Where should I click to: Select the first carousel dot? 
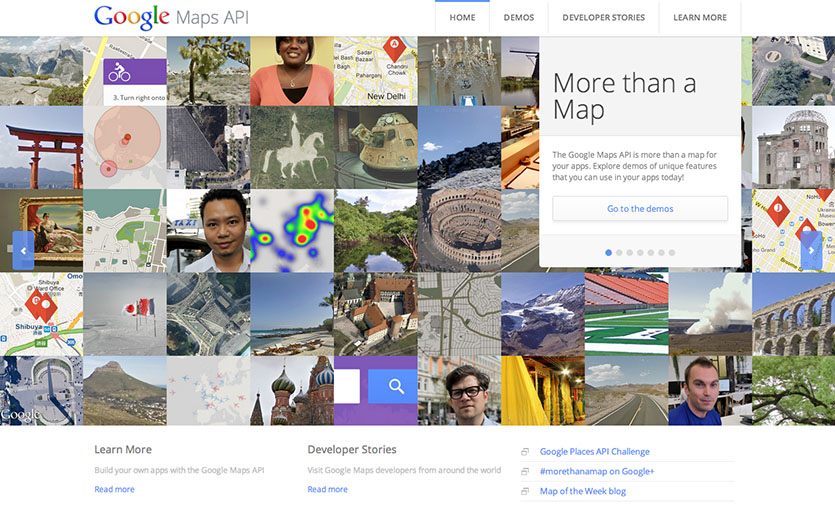[x=608, y=252]
